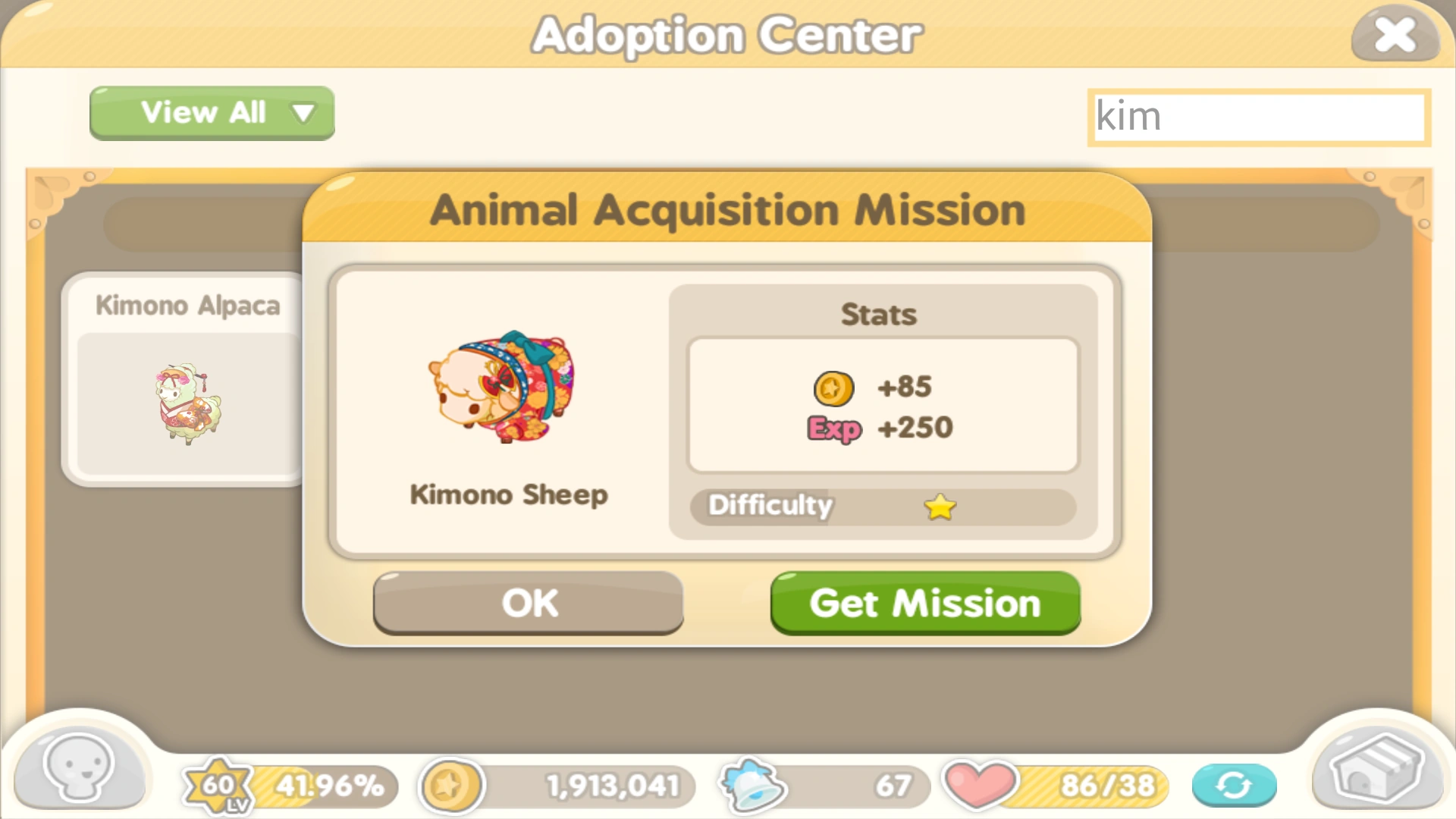Click the Get Mission button
1456x819 pixels.
pos(925,603)
